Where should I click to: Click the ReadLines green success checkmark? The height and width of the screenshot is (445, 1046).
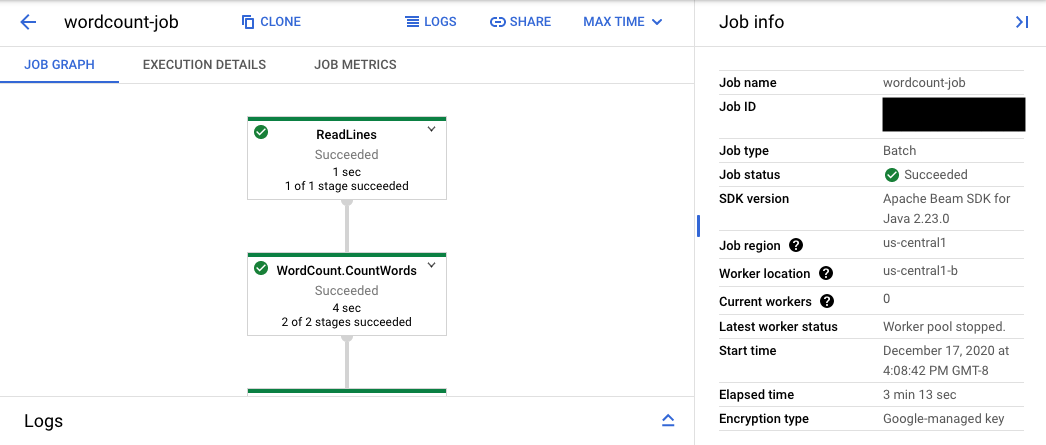261,132
